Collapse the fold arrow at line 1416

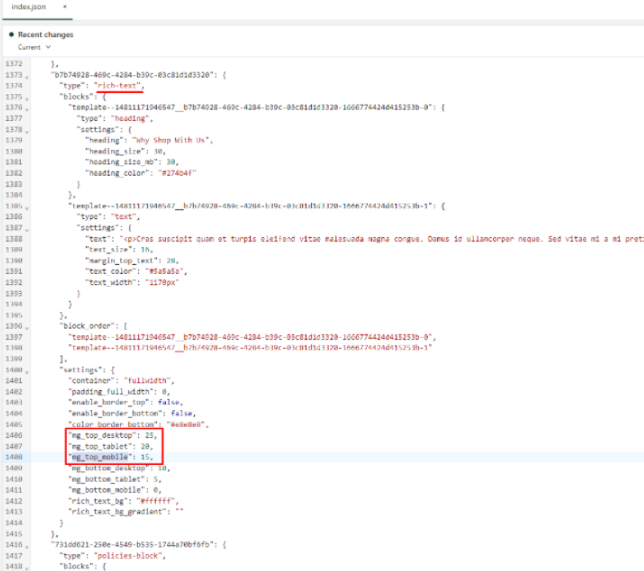click(x=27, y=547)
